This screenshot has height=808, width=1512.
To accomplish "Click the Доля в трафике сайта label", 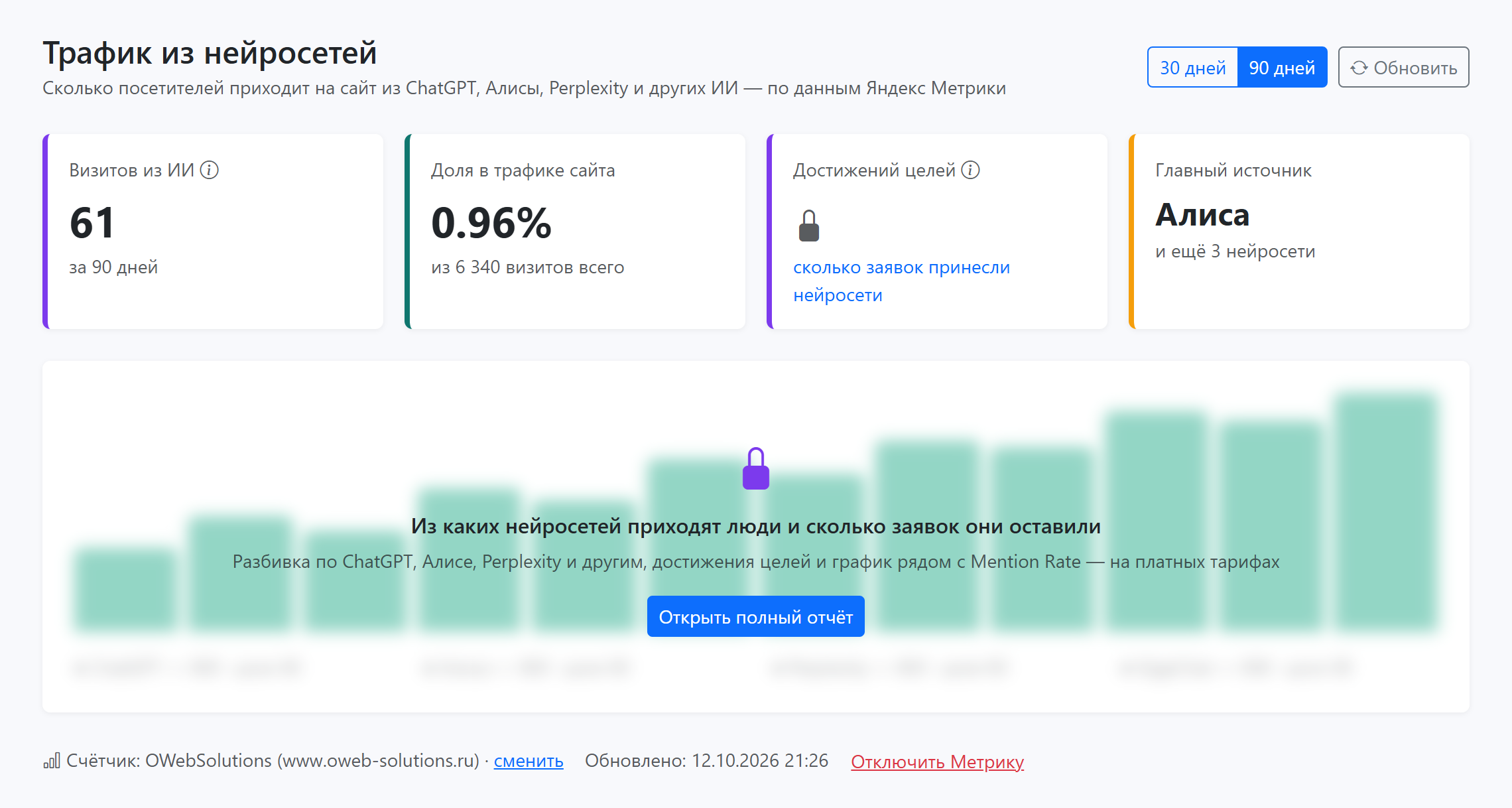I will pos(523,170).
